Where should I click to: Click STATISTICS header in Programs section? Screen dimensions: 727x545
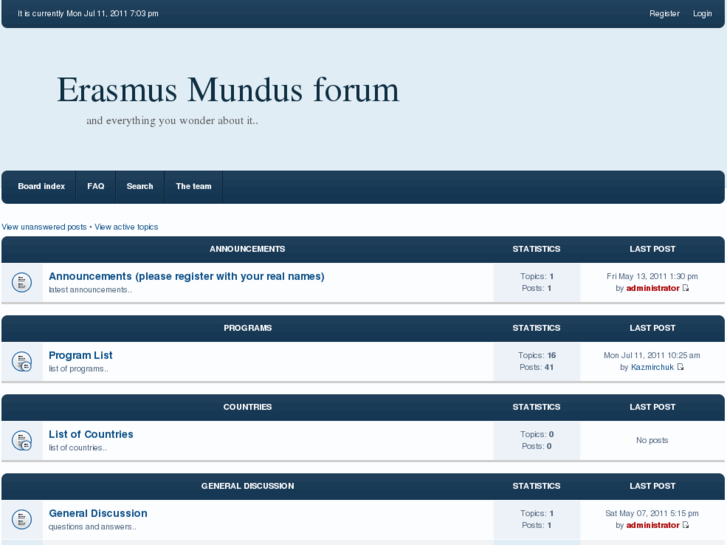click(x=536, y=328)
